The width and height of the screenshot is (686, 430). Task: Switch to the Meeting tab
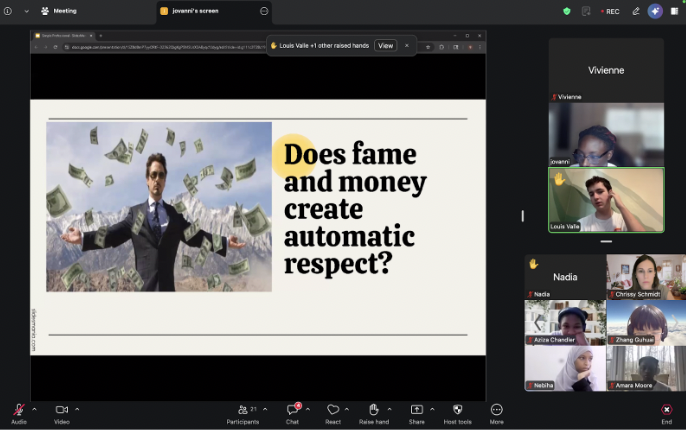click(x=59, y=11)
